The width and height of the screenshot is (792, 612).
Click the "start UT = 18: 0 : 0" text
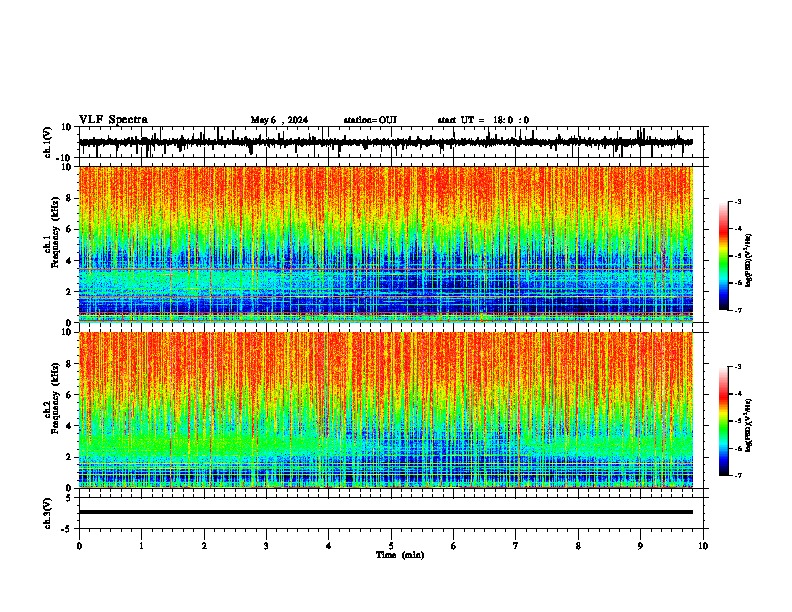(x=483, y=120)
